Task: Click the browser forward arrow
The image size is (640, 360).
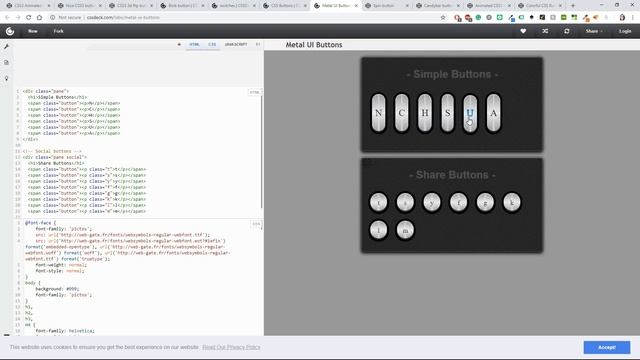Action: 18,18
